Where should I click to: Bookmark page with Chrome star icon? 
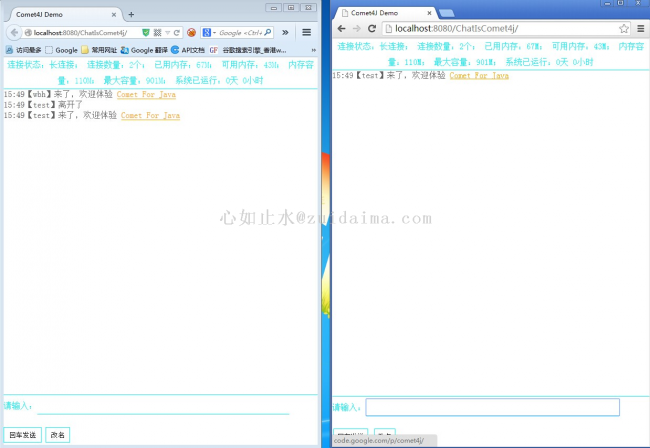(x=624, y=29)
